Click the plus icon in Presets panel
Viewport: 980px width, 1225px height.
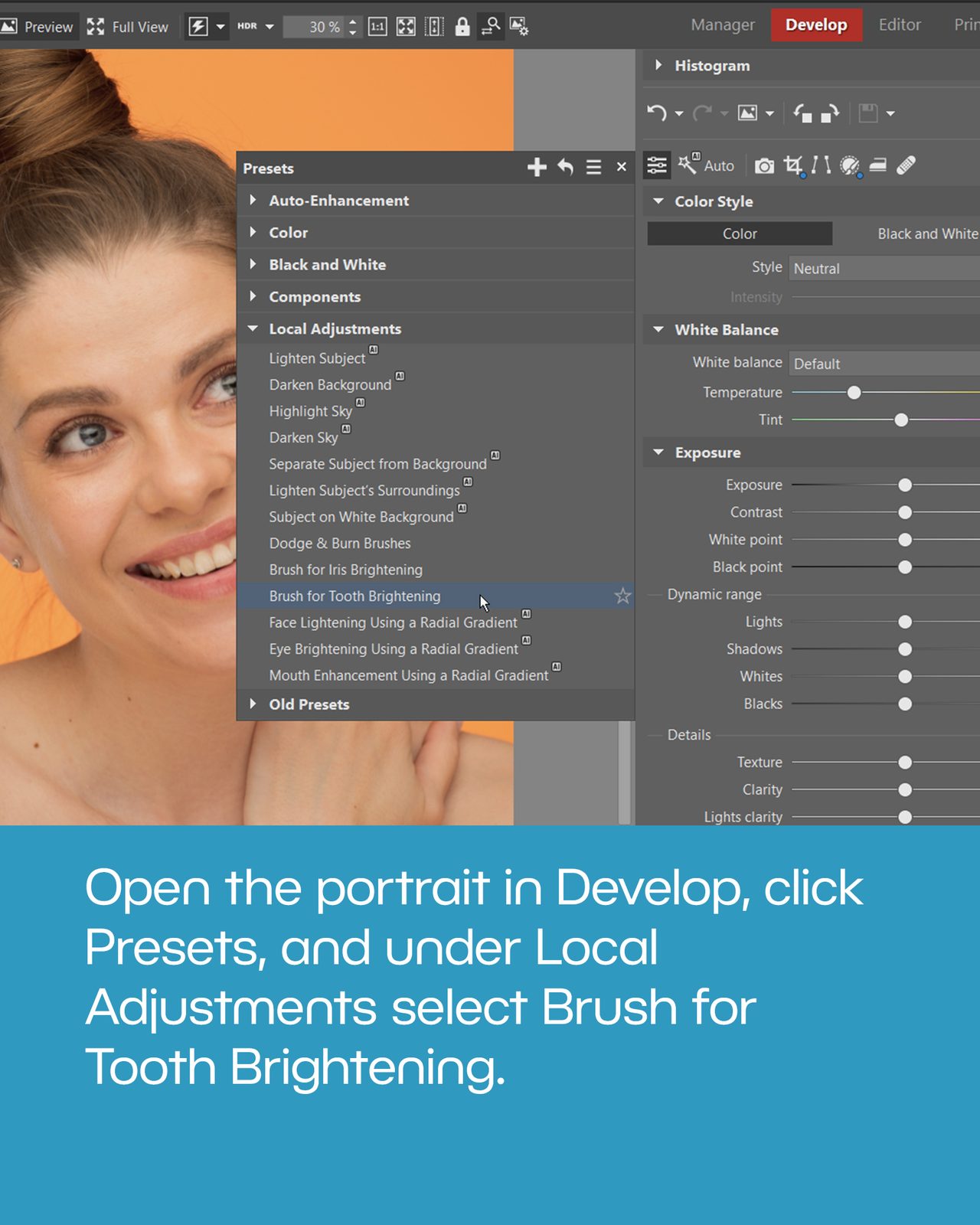(537, 167)
